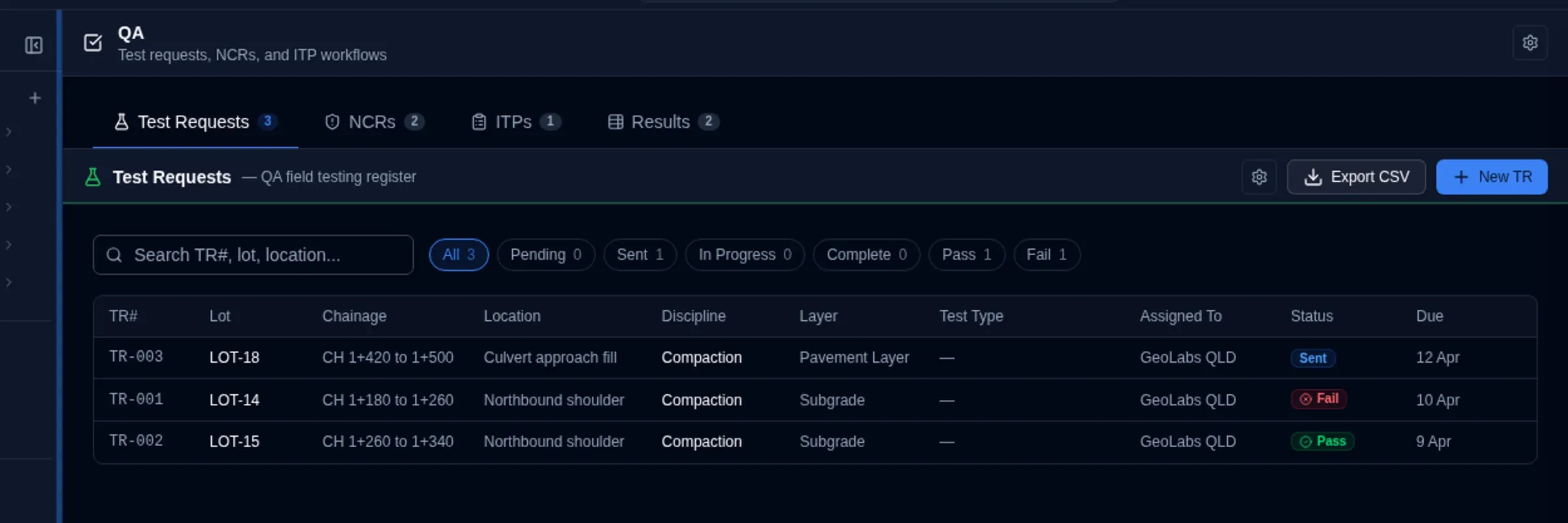Expand the third sidebar chevron
Image resolution: width=1568 pixels, height=523 pixels.
point(8,207)
